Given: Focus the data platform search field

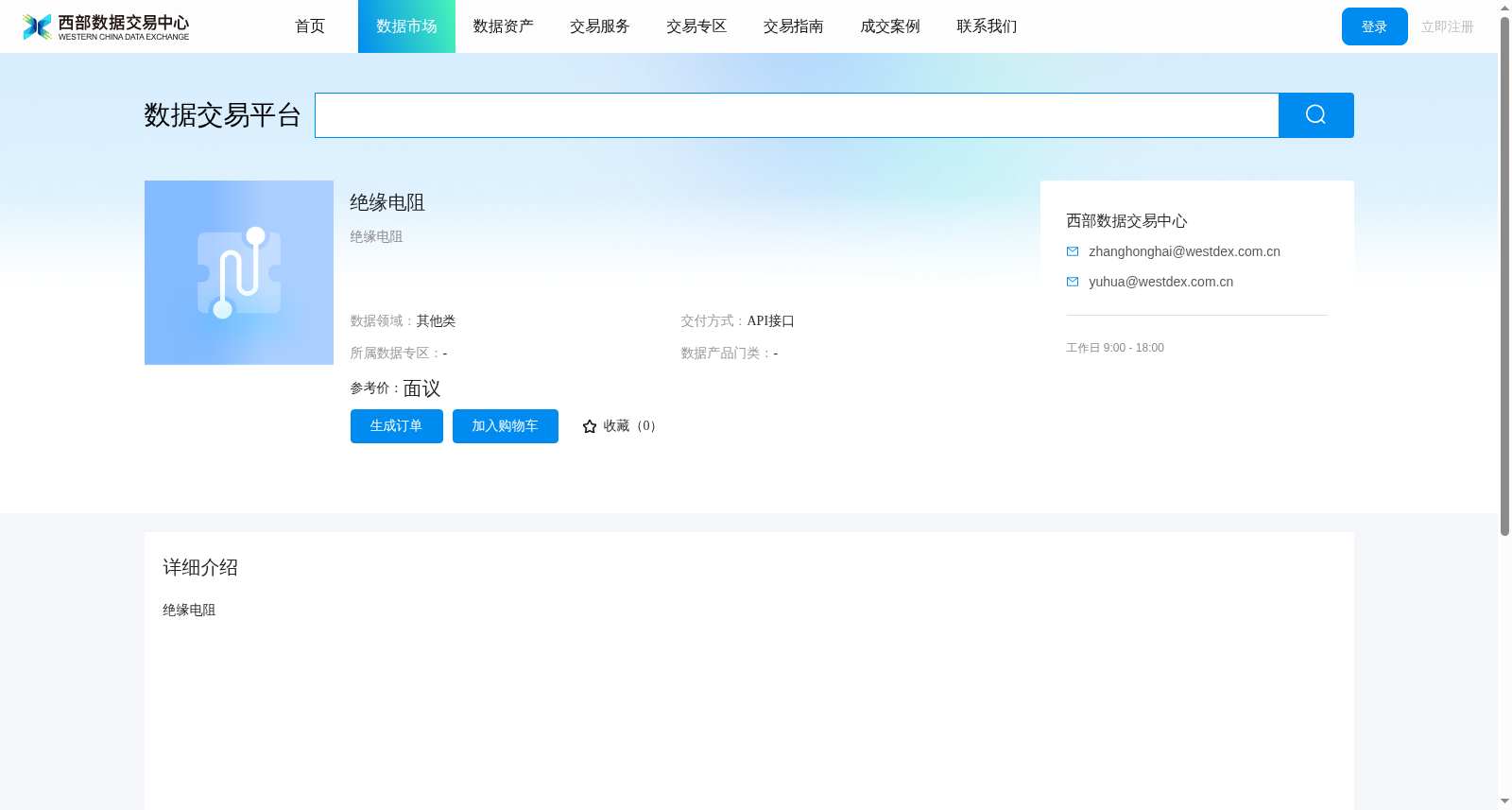Looking at the screenshot, I should [x=797, y=115].
